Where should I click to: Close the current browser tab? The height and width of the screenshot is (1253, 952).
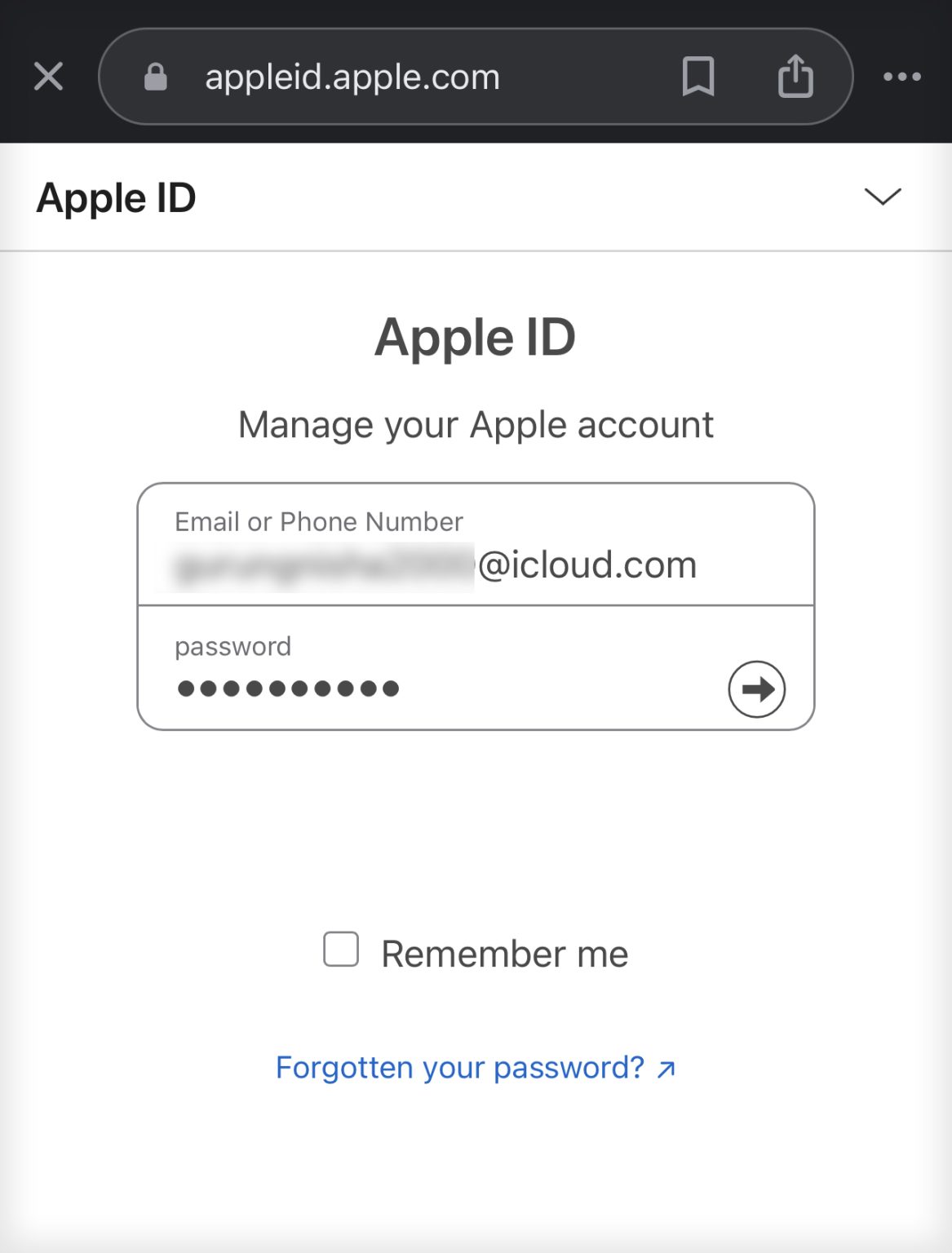tap(49, 76)
